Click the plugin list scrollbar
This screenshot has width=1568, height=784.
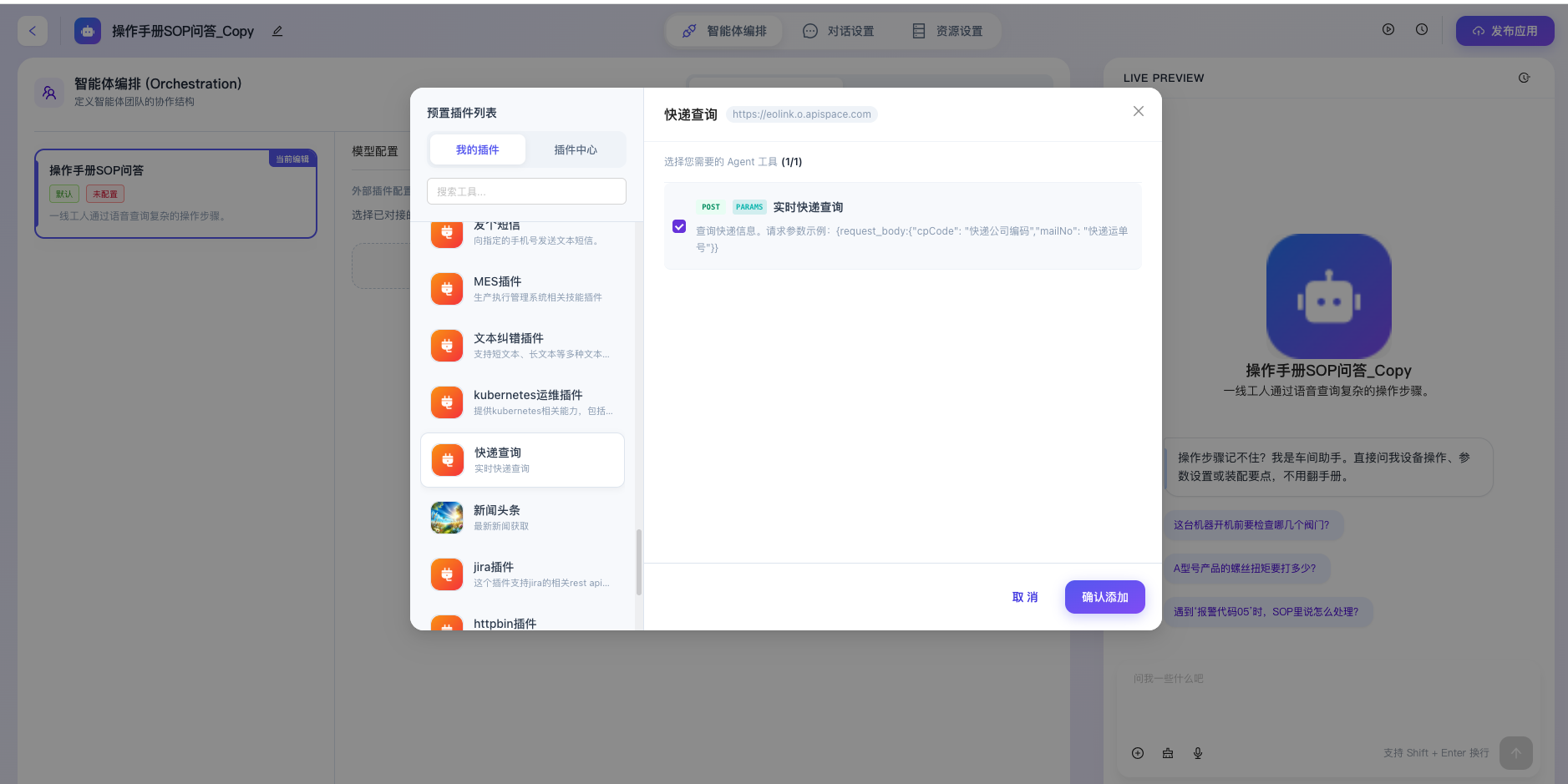coord(639,561)
